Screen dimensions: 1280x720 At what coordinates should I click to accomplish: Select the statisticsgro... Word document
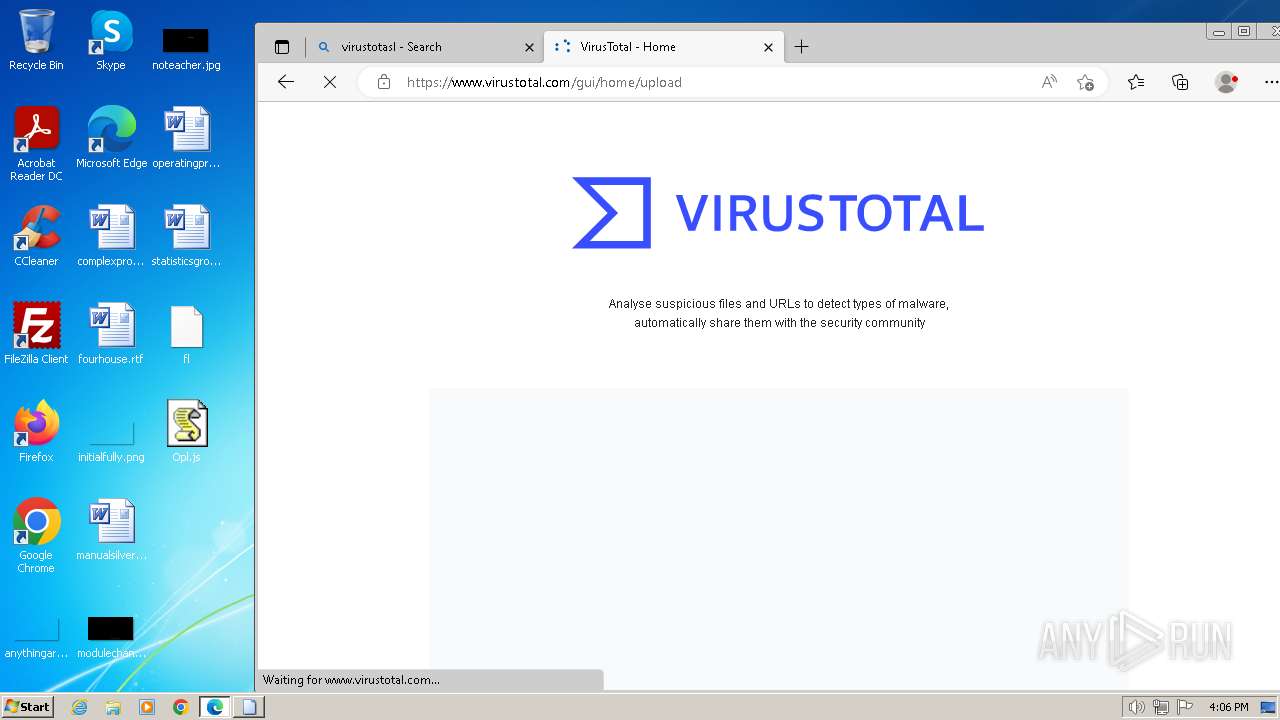pyautogui.click(x=186, y=236)
